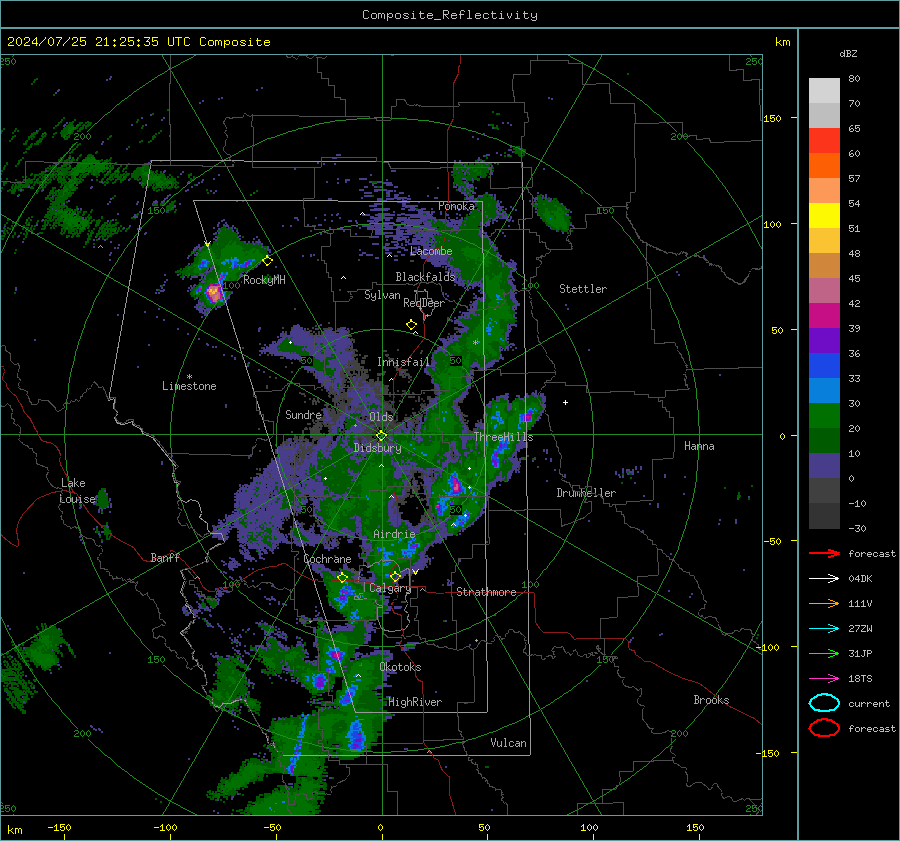
Task: Click the yellow diamond at the radar center near Didsbury
Action: click(x=381, y=436)
